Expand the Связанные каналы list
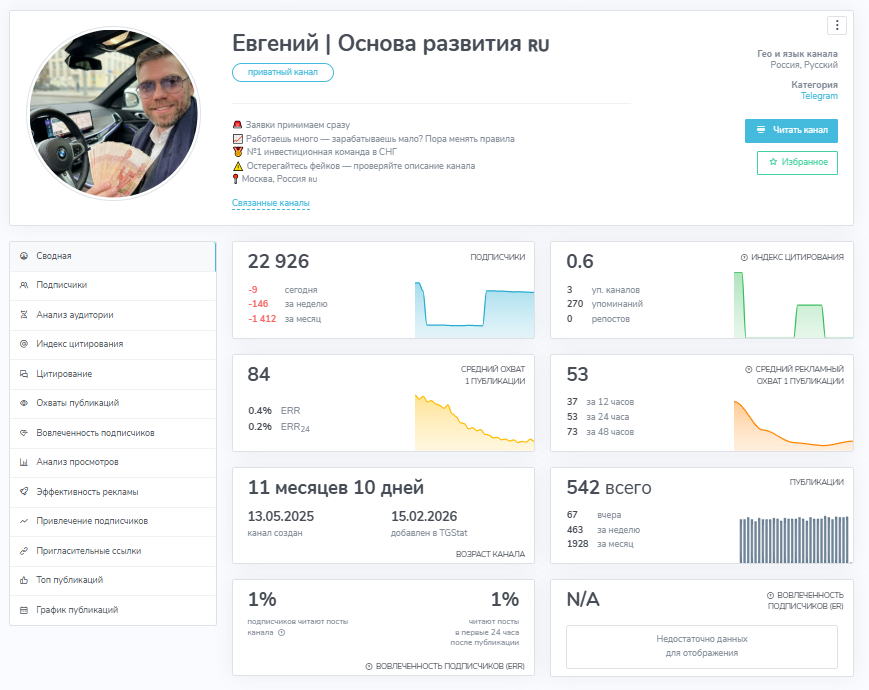Screen dimensions: 869x690 271,203
